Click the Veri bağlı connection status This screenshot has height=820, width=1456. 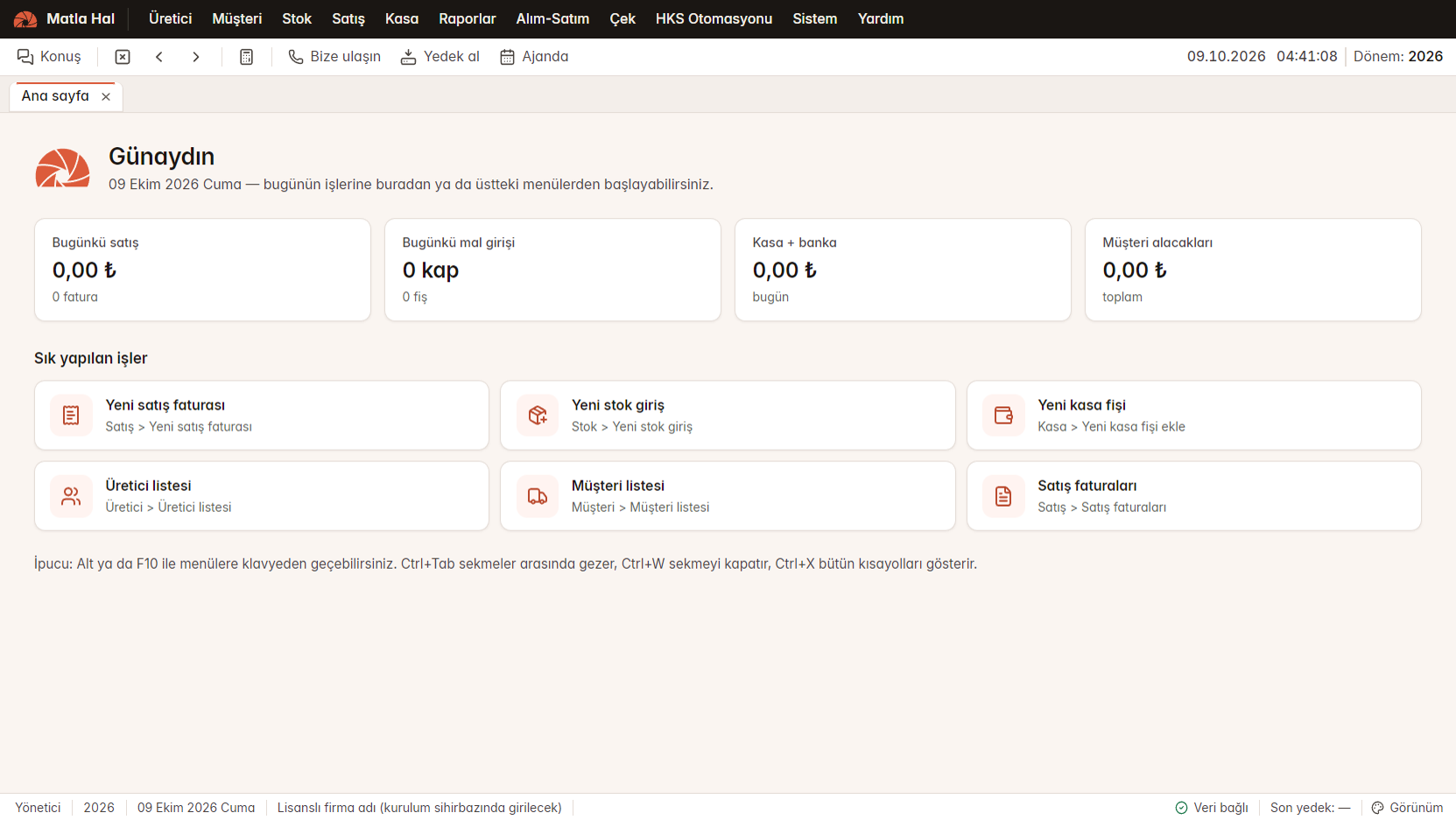click(1212, 808)
